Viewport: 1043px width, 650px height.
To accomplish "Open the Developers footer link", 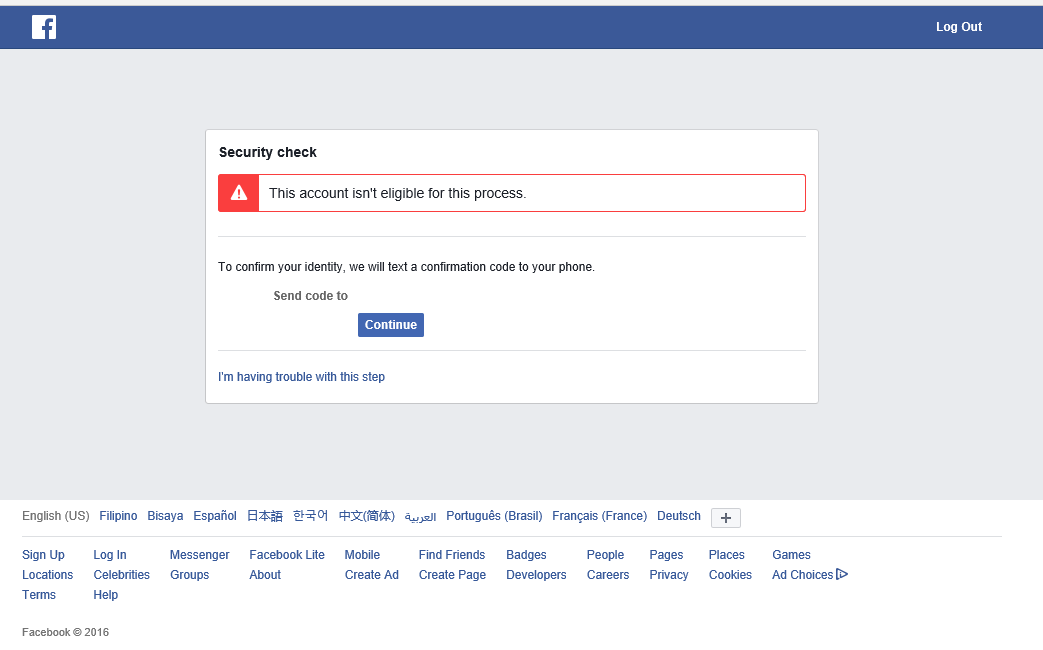I will 536,575.
